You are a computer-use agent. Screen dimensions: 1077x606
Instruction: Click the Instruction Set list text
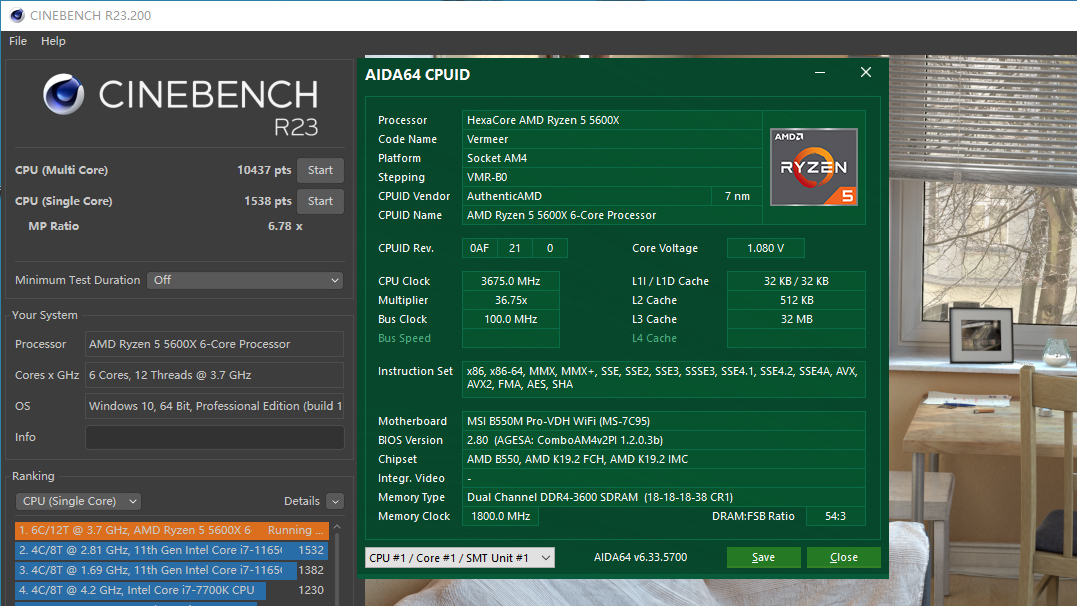[663, 378]
